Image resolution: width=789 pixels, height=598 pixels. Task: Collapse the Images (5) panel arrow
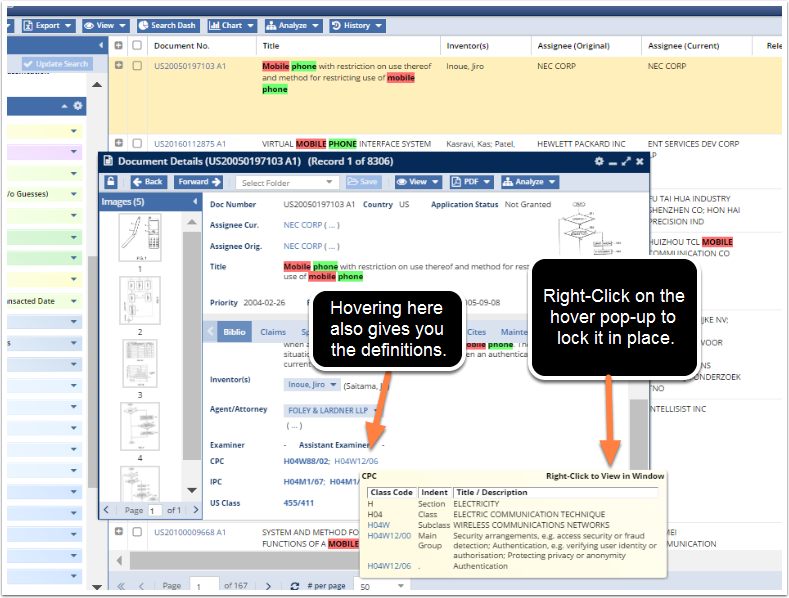pos(195,202)
